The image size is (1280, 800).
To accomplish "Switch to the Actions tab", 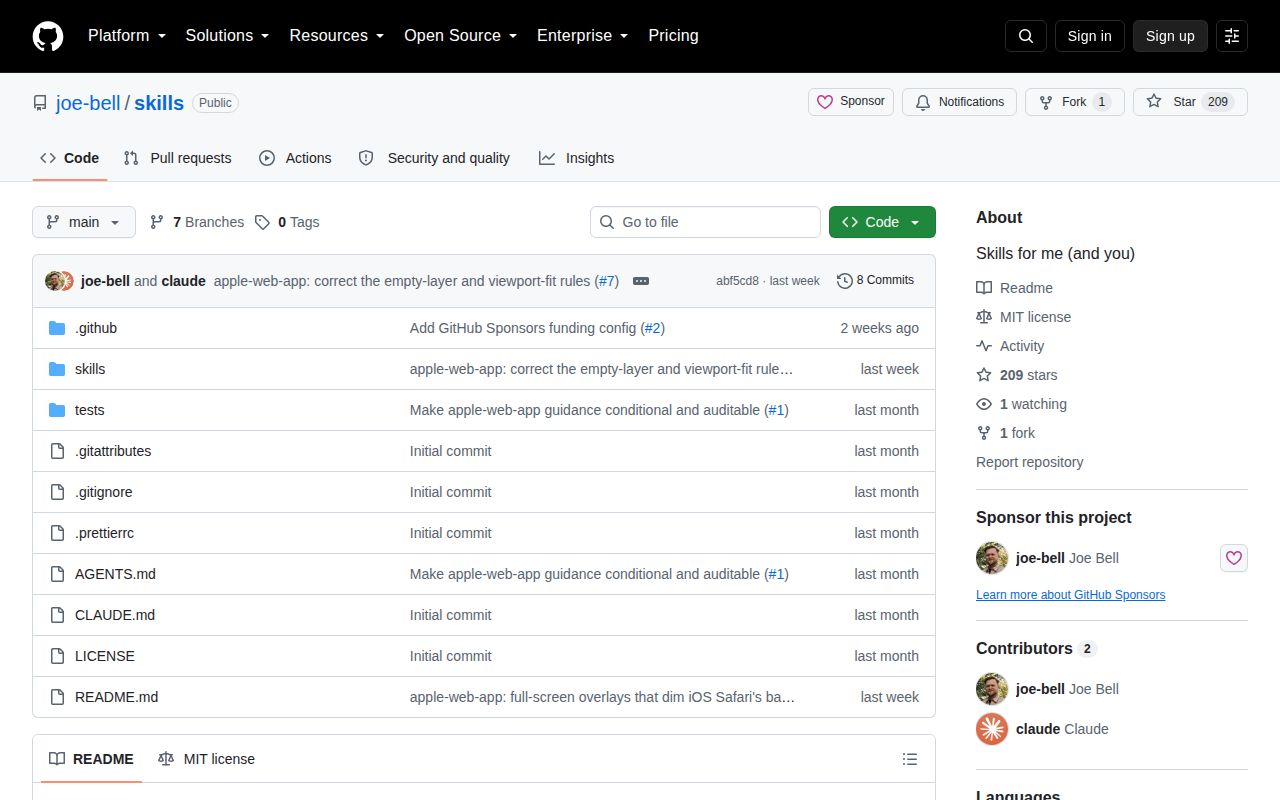I will [x=295, y=158].
